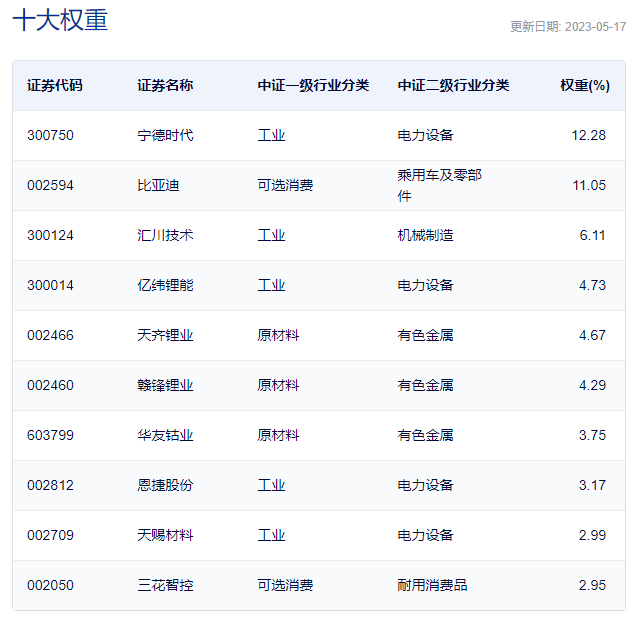Click the 证券名称 column header
Image resolution: width=630 pixels, height=619 pixels.
[165, 86]
